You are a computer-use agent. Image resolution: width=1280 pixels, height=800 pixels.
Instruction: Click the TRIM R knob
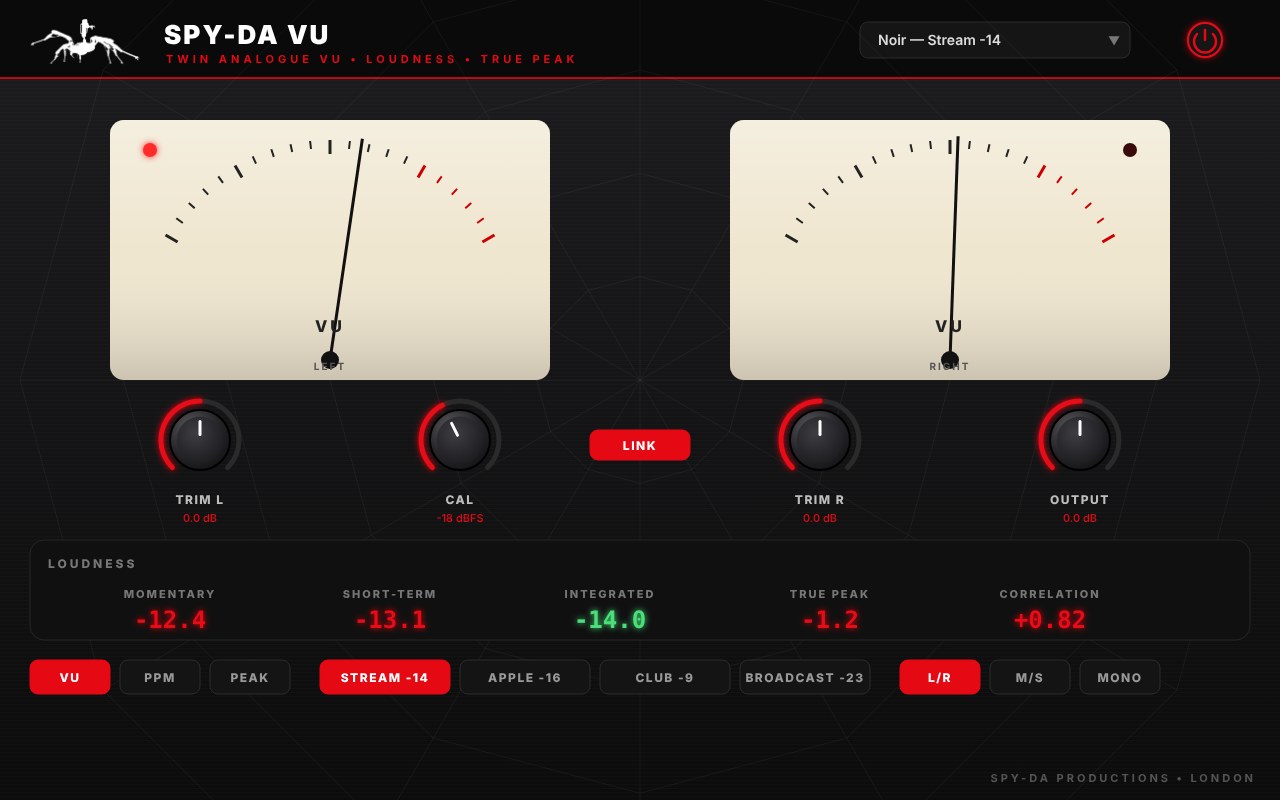point(820,440)
